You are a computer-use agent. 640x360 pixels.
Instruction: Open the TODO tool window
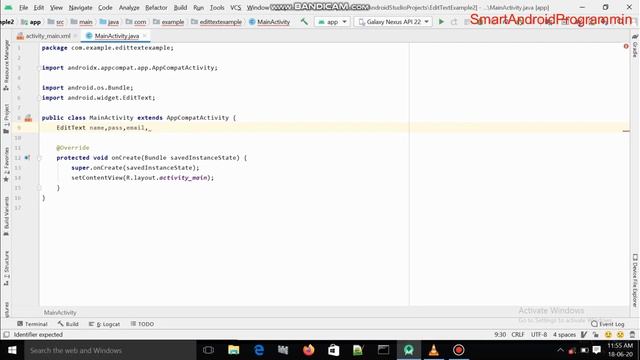coord(142,324)
